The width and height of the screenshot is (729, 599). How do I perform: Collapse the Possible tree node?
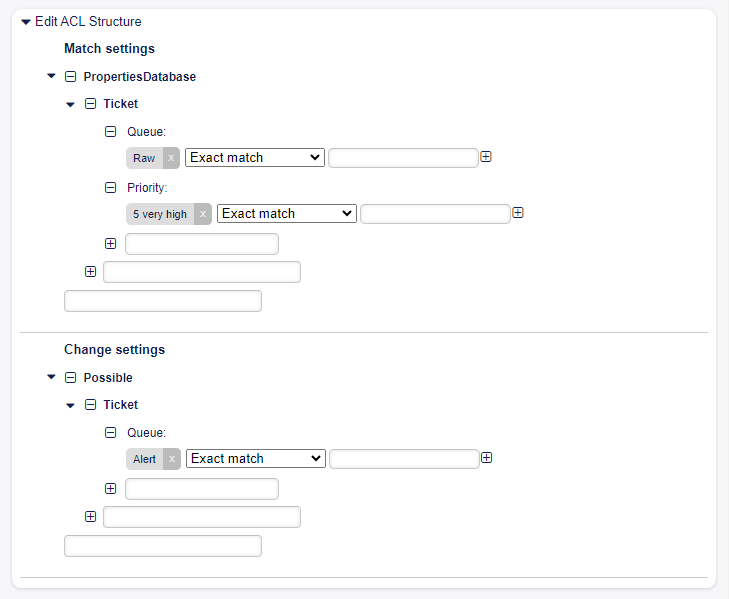point(52,378)
